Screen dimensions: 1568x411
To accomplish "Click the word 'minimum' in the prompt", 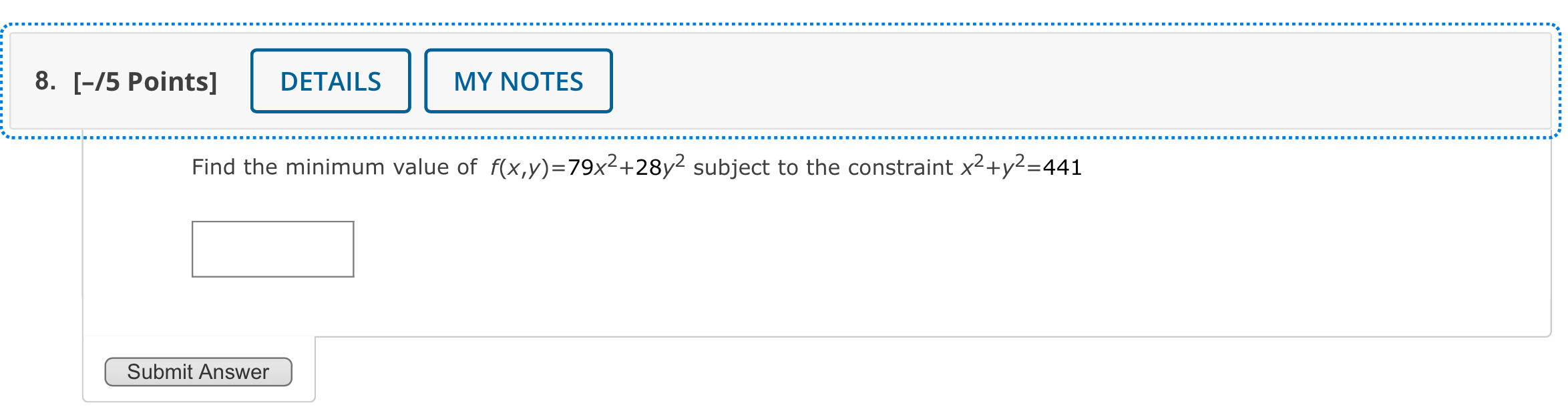I will (334, 167).
